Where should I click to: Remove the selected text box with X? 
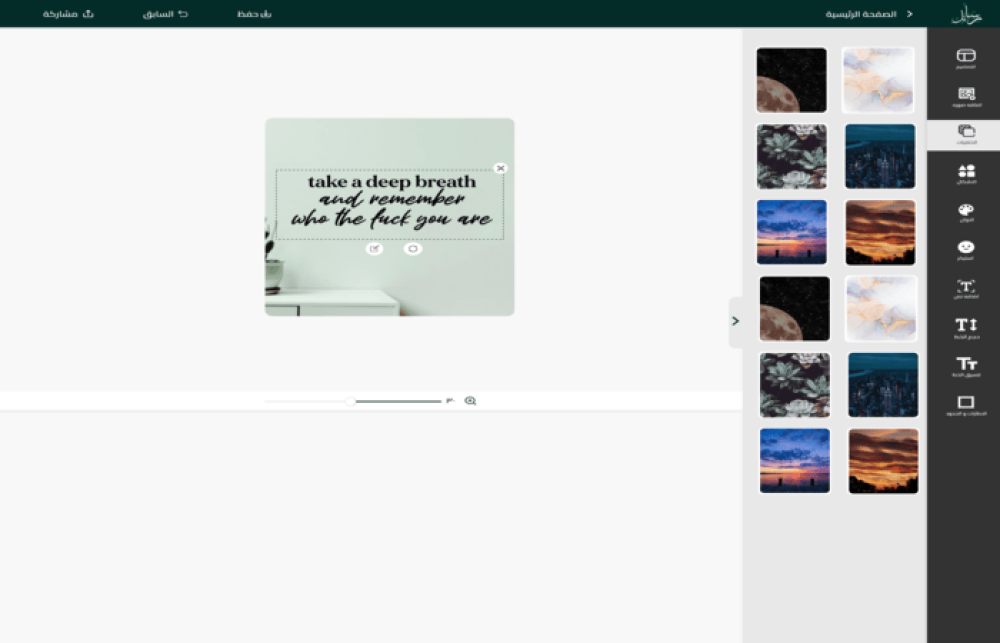pyautogui.click(x=500, y=168)
